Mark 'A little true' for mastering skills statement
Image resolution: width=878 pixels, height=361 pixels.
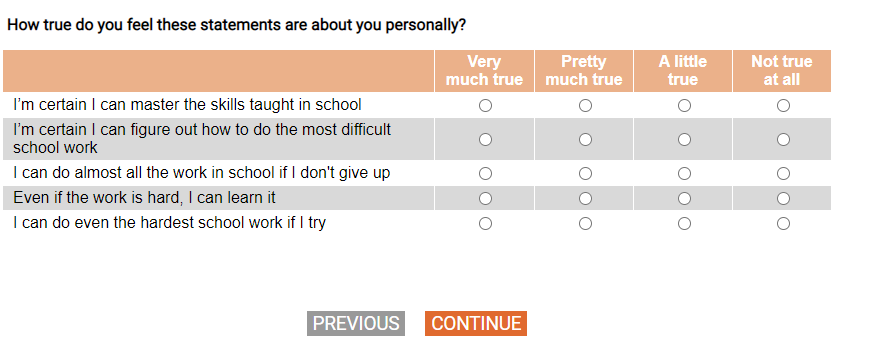684,105
